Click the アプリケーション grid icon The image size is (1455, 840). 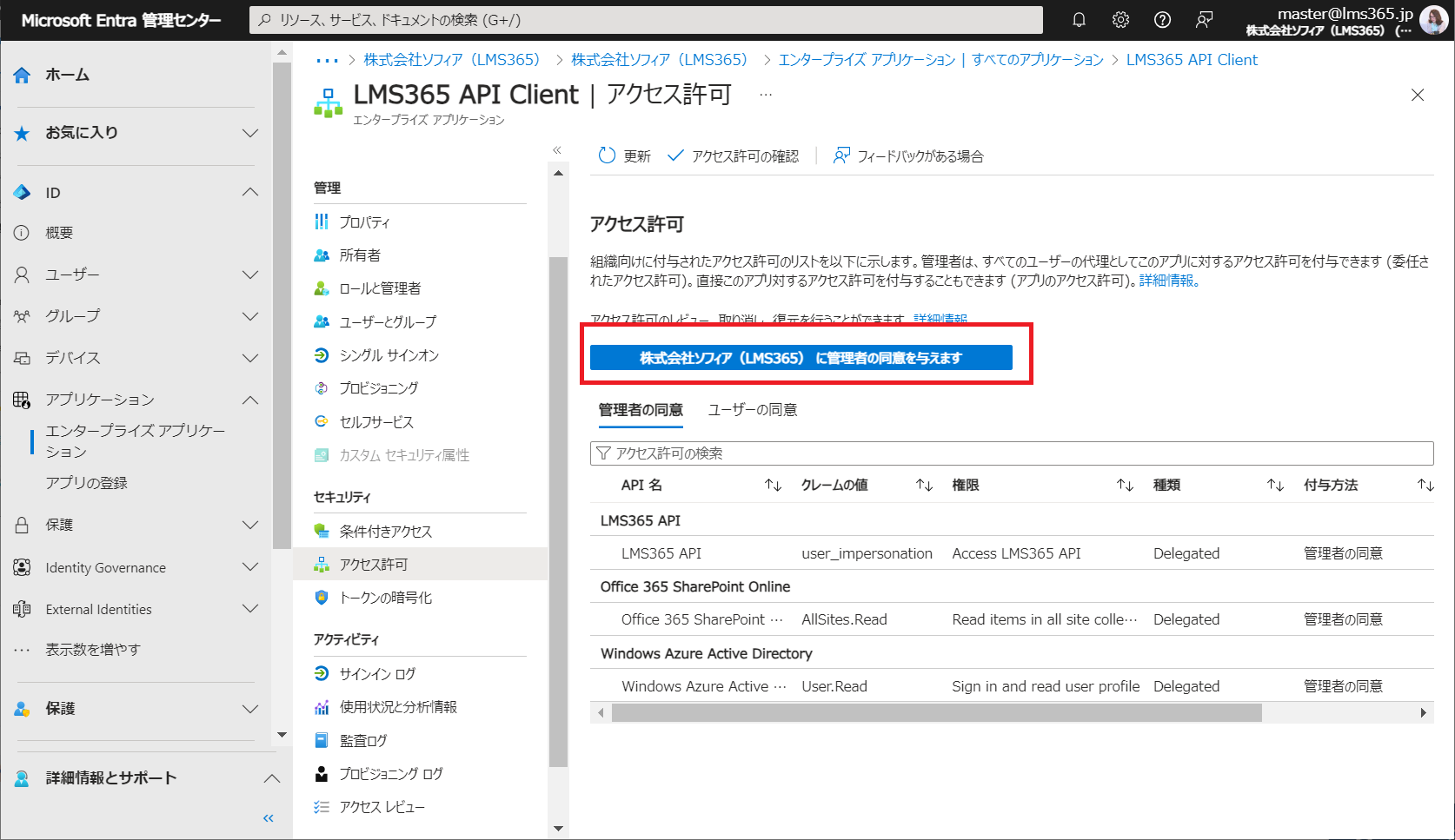(22, 400)
